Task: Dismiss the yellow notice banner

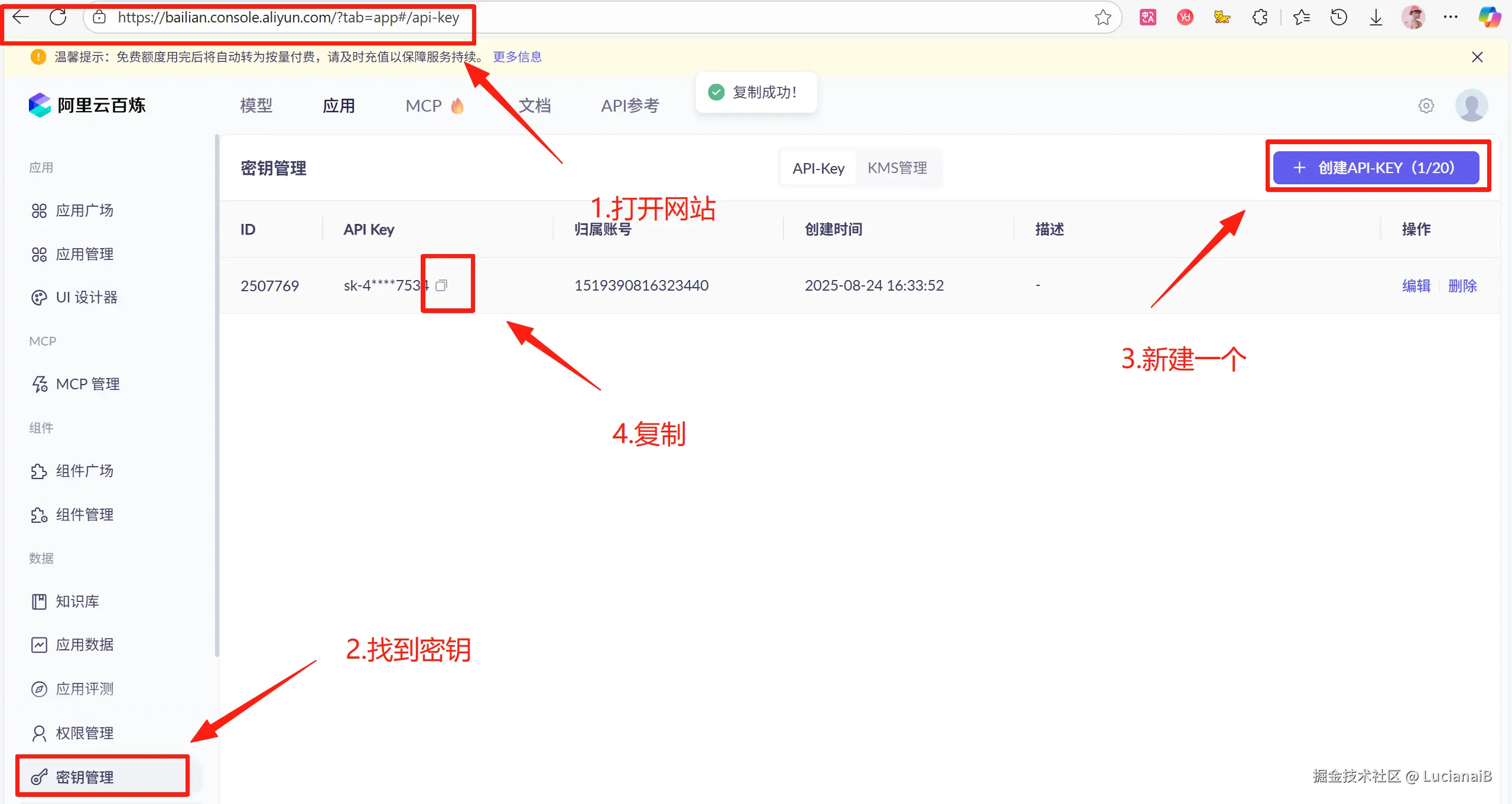Action: (x=1477, y=57)
